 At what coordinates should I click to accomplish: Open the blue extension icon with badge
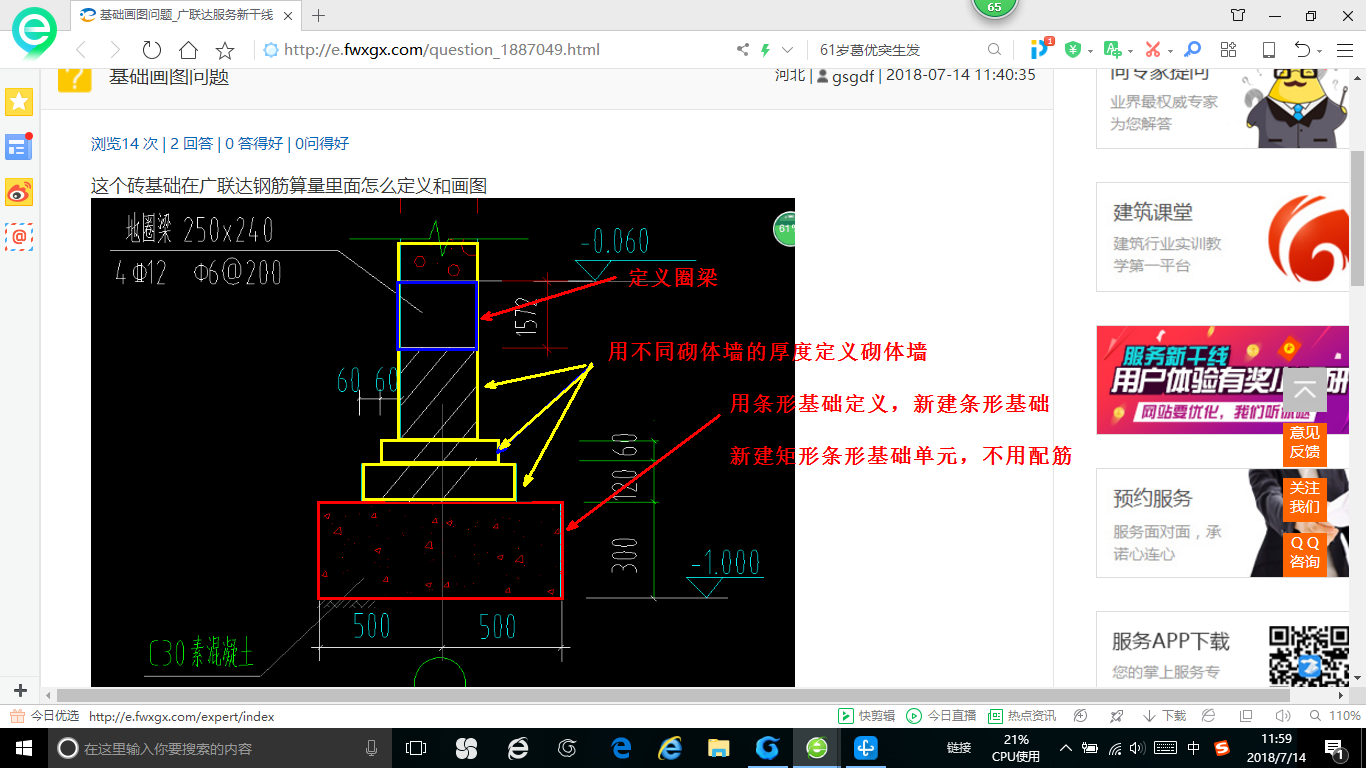1040,48
